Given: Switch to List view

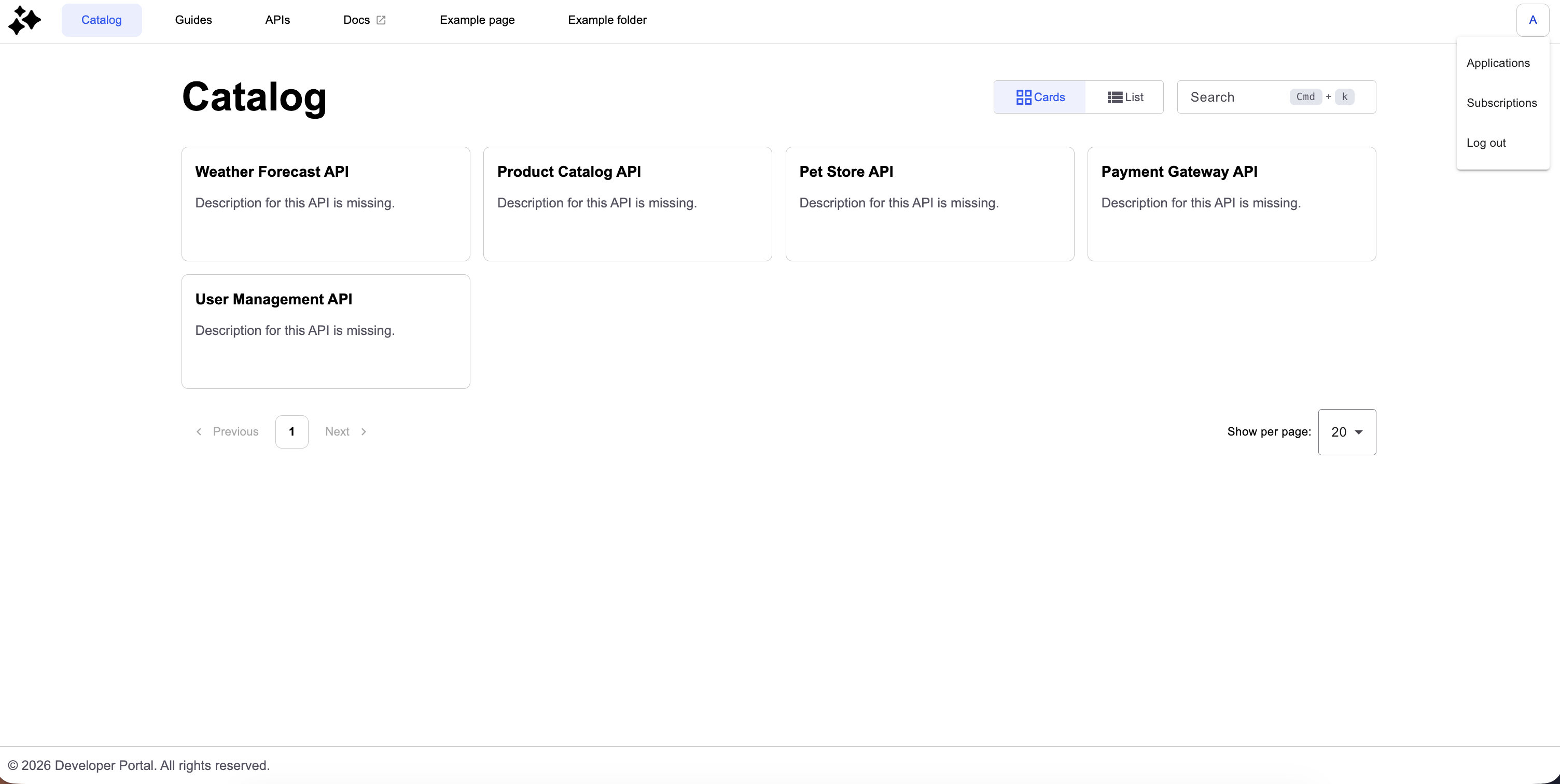Looking at the screenshot, I should (1125, 97).
